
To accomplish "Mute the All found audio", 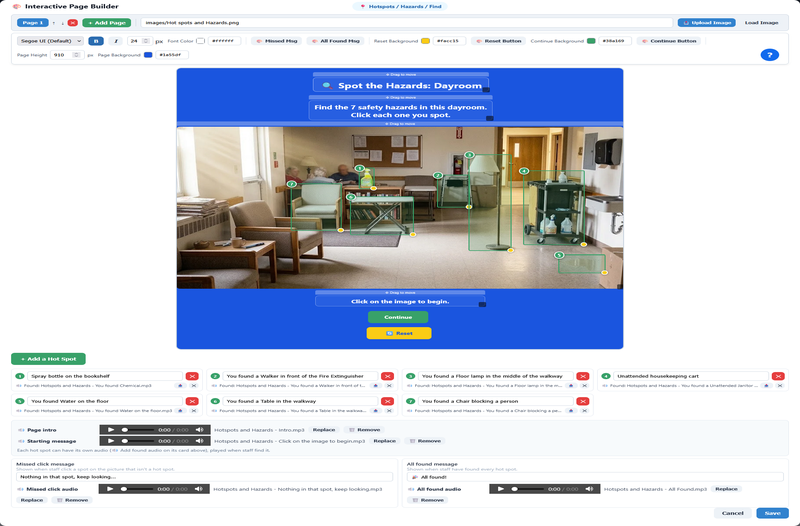I will coord(589,489).
